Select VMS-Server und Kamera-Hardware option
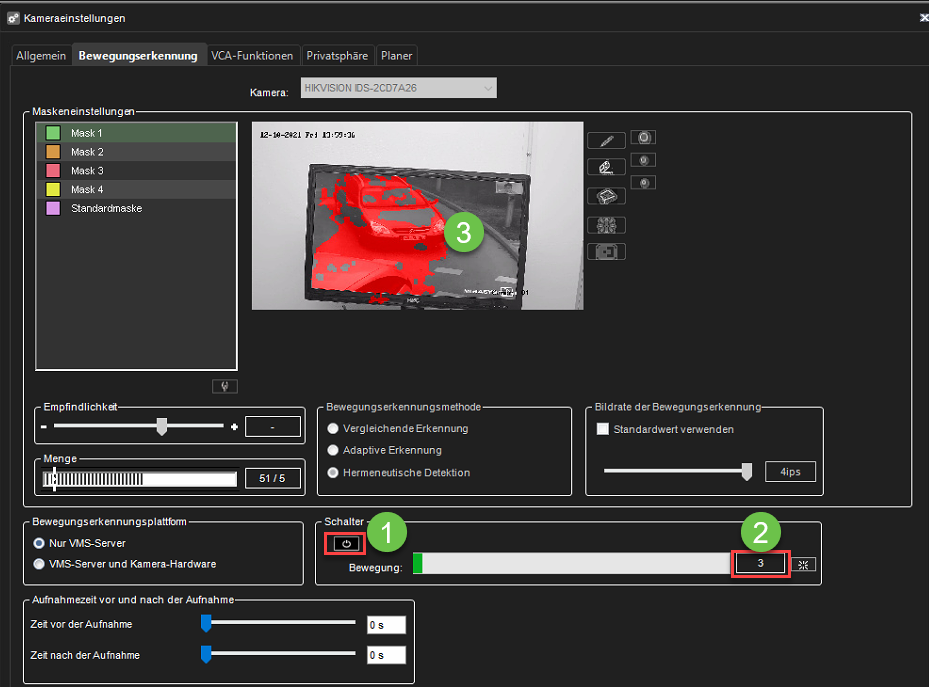 tap(40, 564)
